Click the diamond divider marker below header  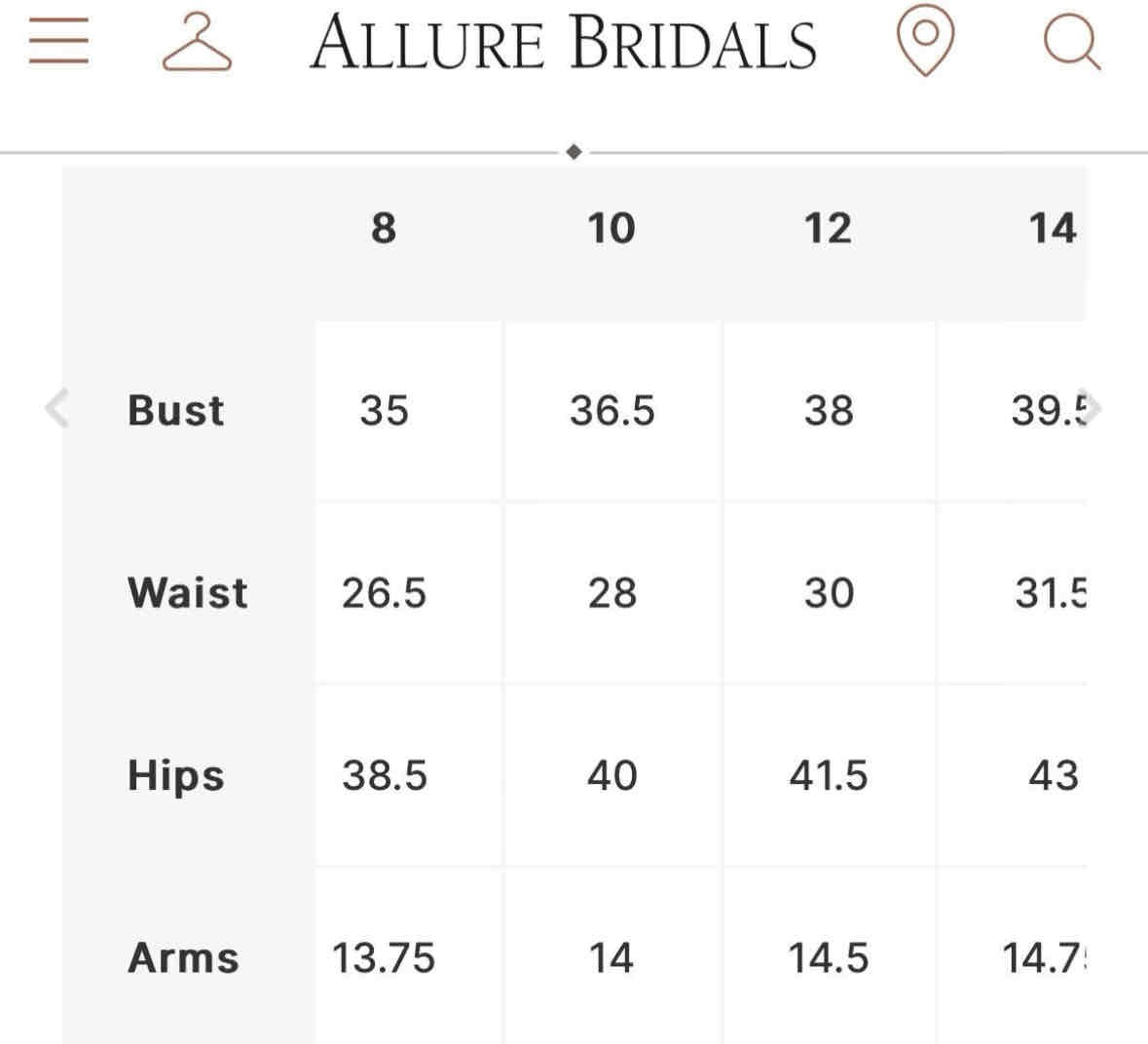tap(574, 152)
